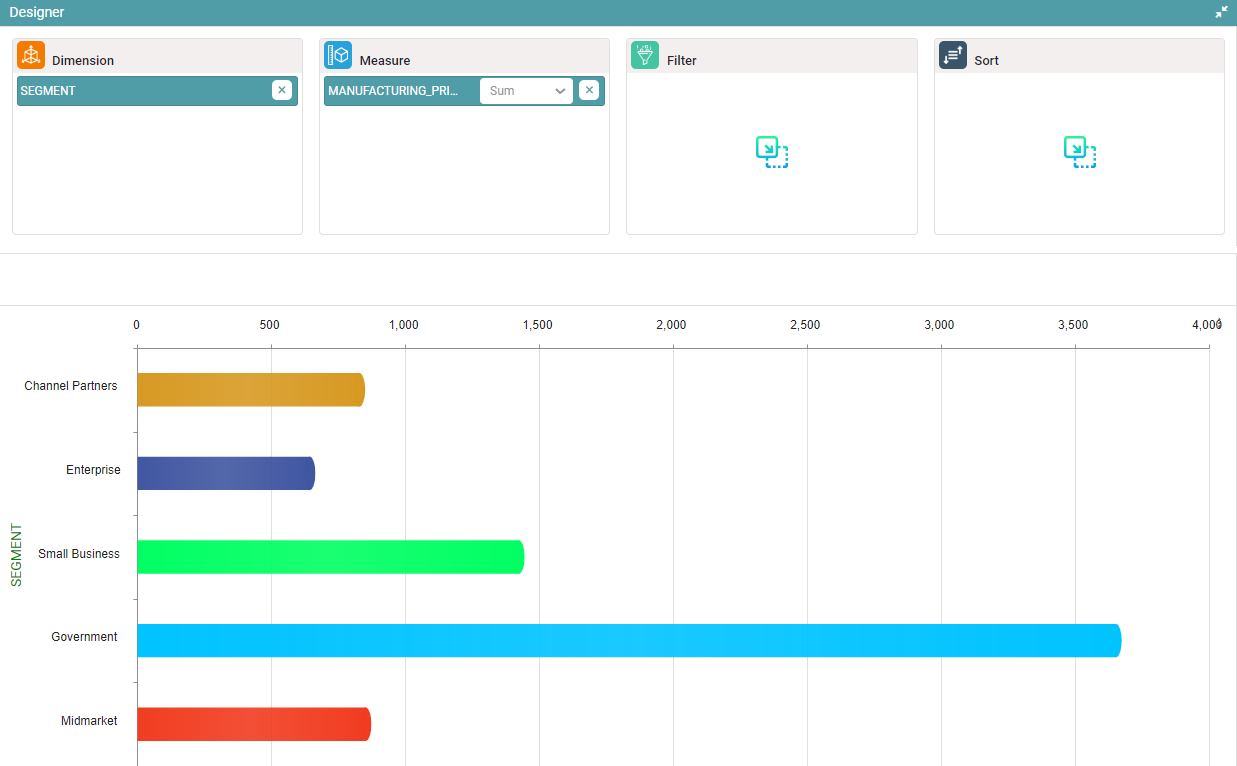Click the Midmarket red bar
The image size is (1237, 766).
(x=253, y=724)
